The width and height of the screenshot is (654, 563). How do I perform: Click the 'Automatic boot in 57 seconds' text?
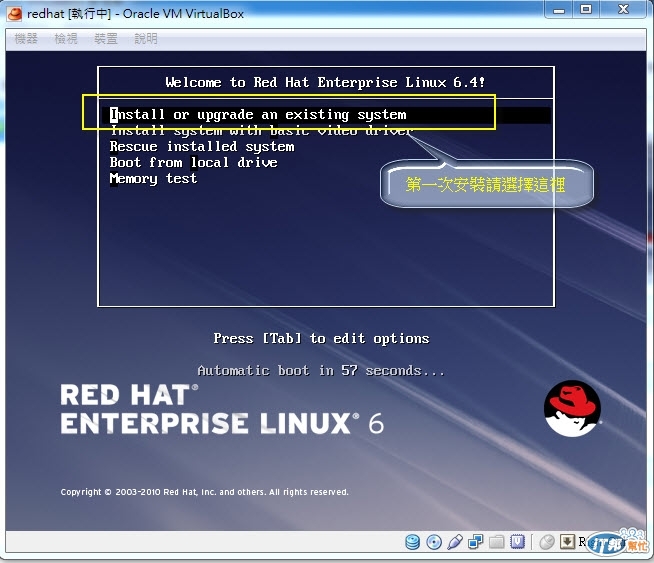(321, 370)
